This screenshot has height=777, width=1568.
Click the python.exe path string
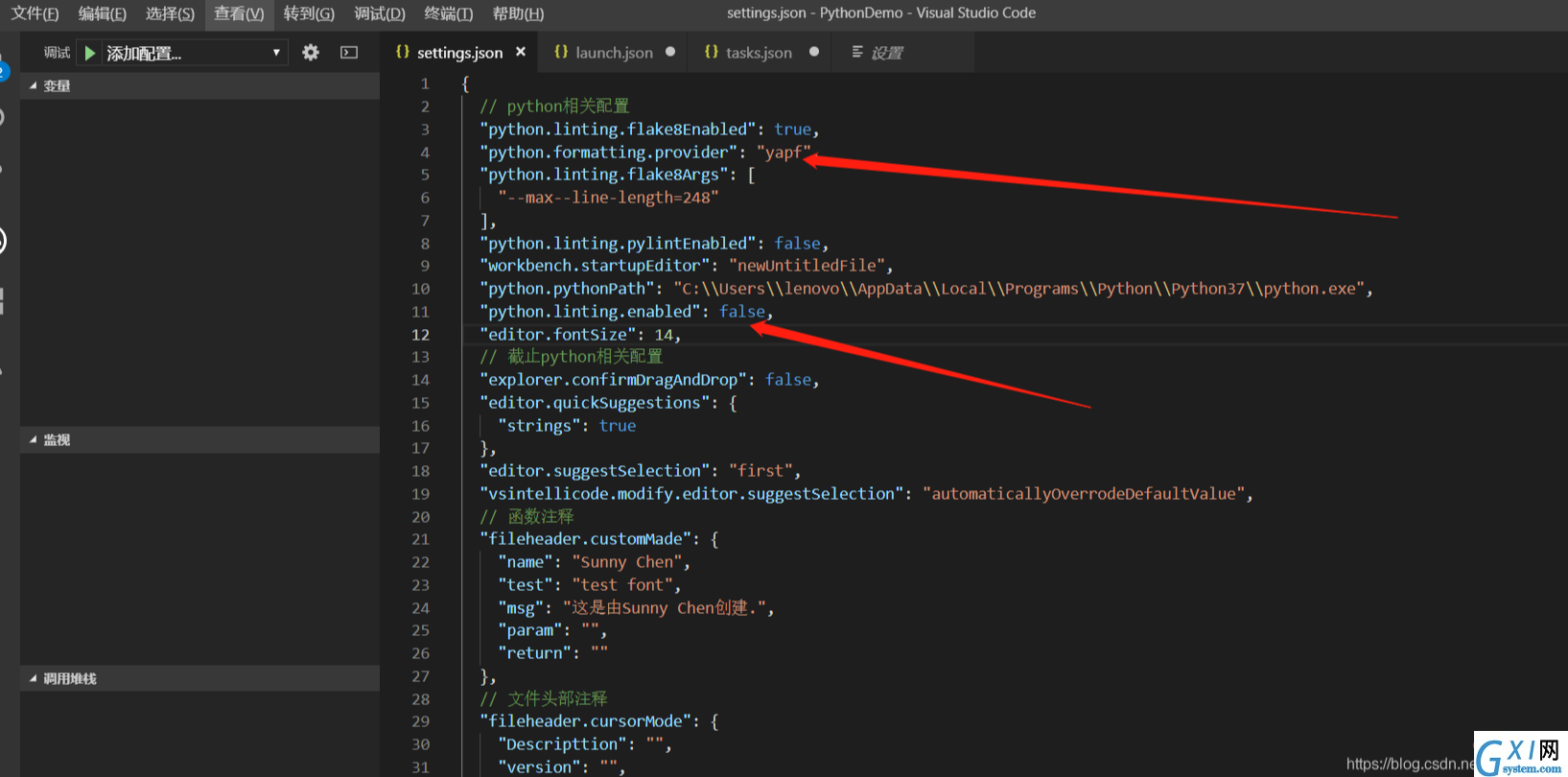(x=1019, y=289)
